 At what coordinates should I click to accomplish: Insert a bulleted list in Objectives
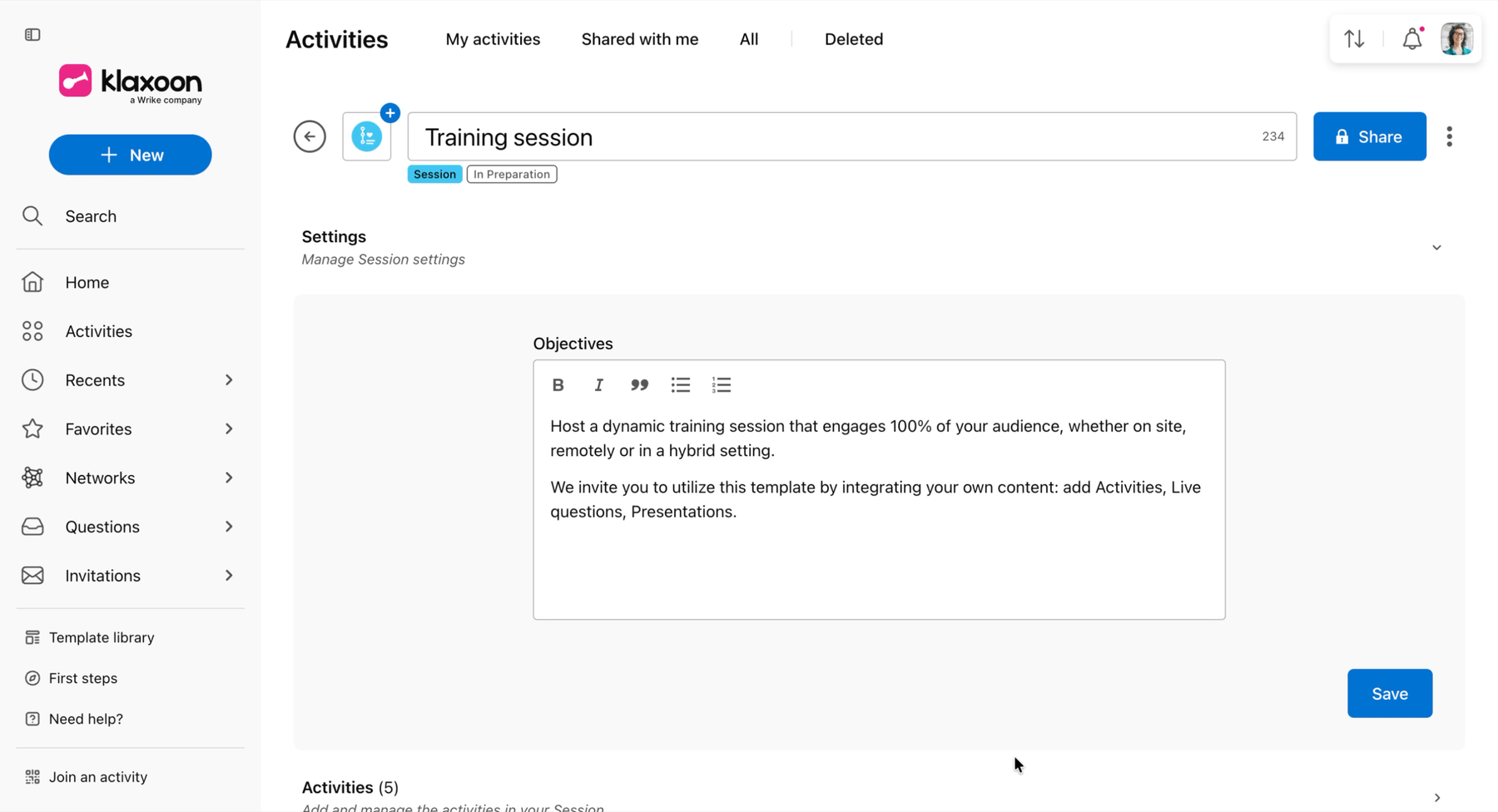[681, 385]
